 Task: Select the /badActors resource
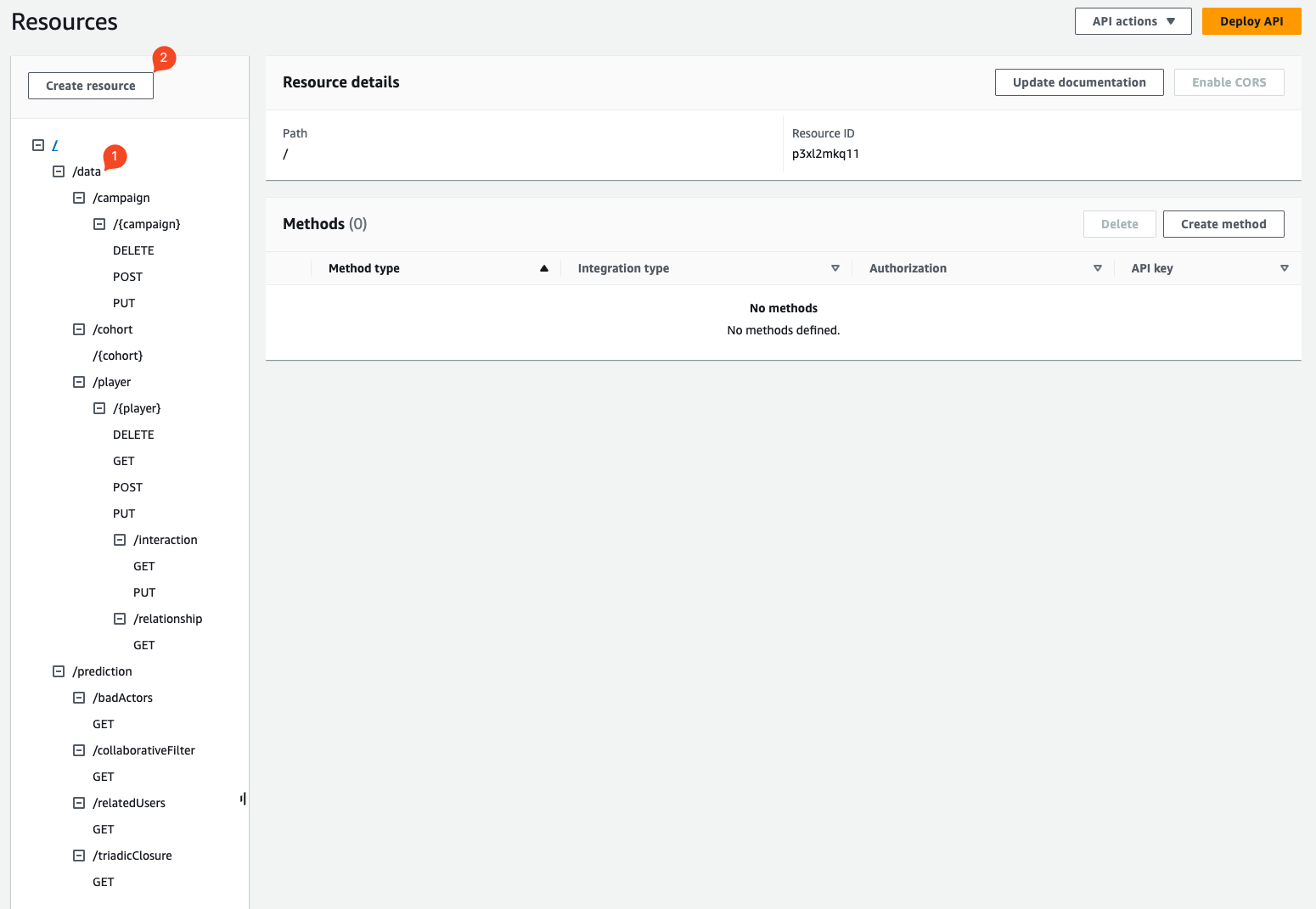point(123,698)
